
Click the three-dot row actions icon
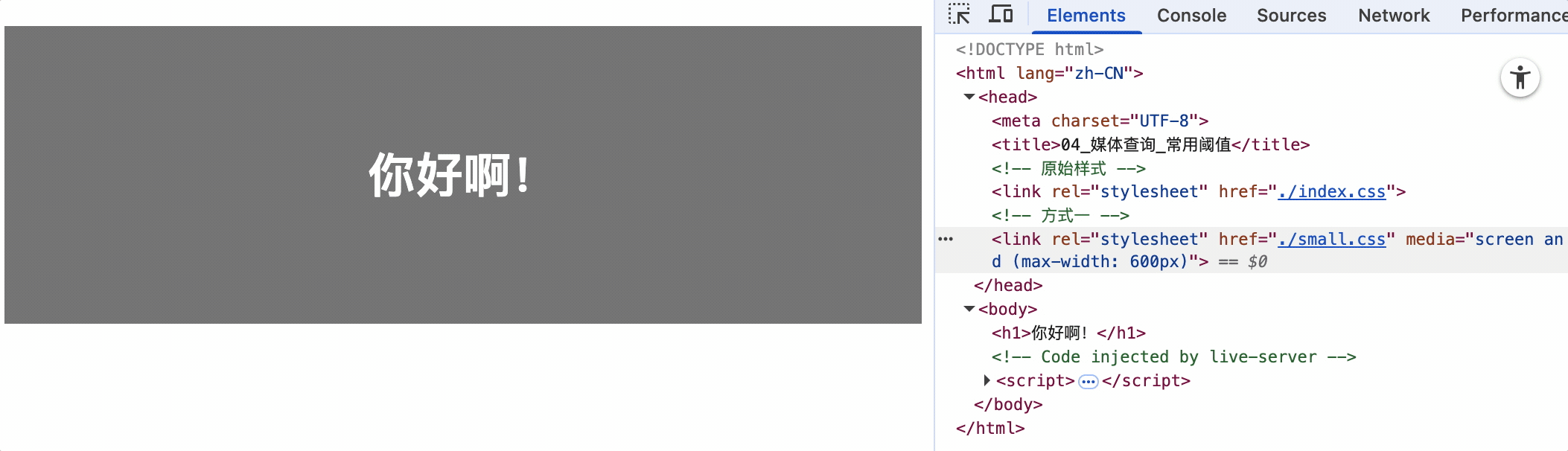(946, 239)
